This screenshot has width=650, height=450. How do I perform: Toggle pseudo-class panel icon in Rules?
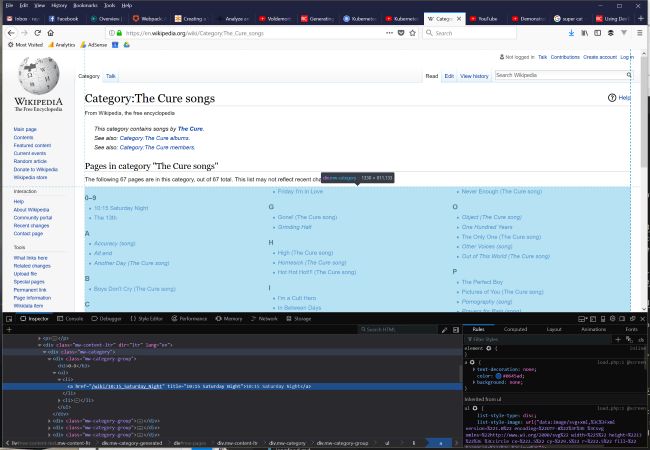coord(629,339)
